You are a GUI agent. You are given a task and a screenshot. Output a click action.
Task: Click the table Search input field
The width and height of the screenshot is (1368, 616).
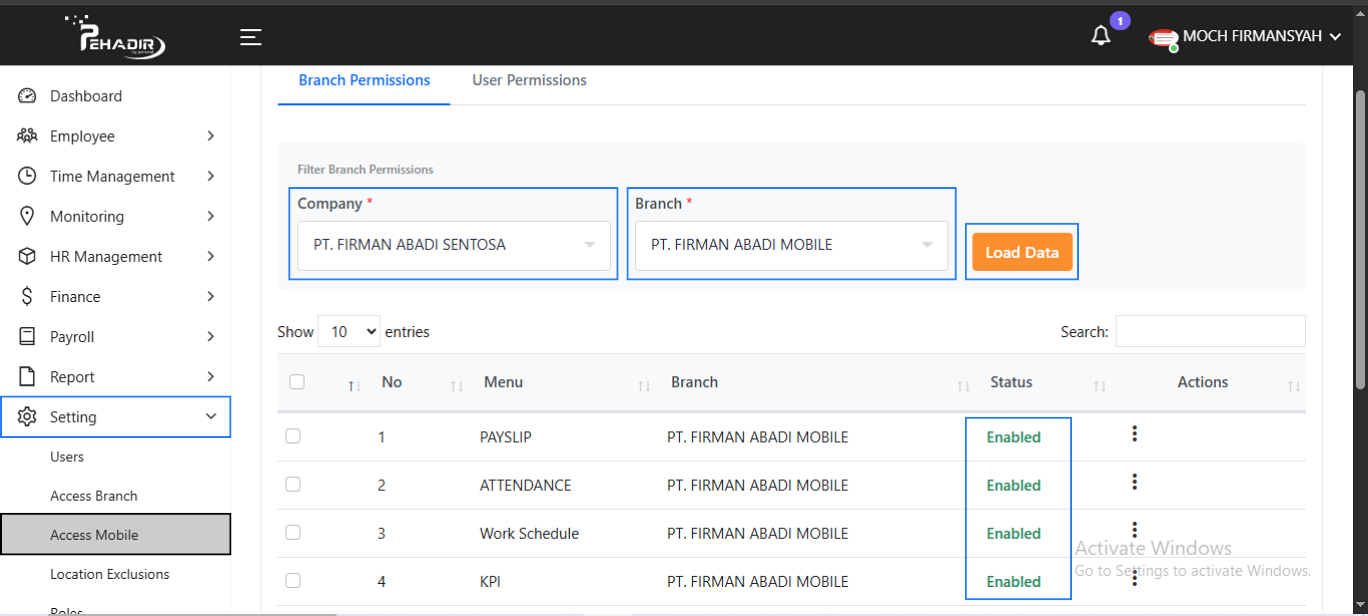point(1210,332)
